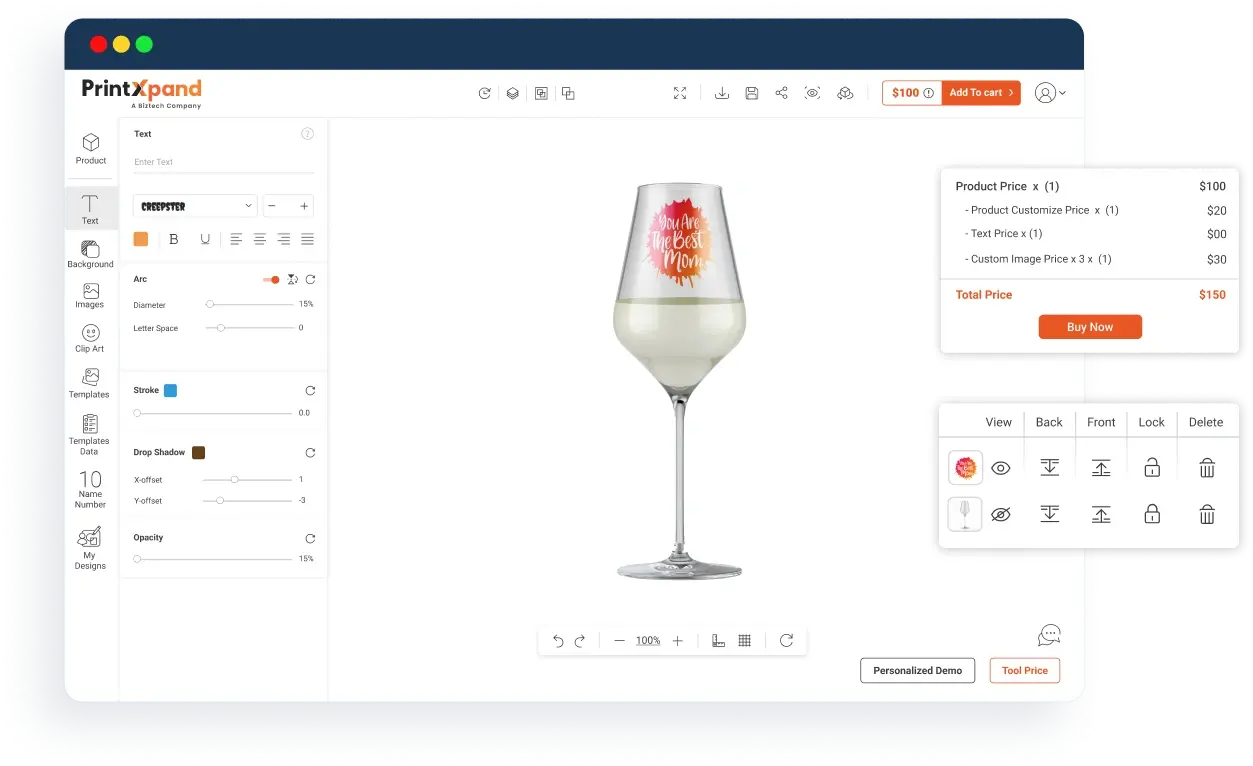Click the share icon in top toolbar

[782, 93]
